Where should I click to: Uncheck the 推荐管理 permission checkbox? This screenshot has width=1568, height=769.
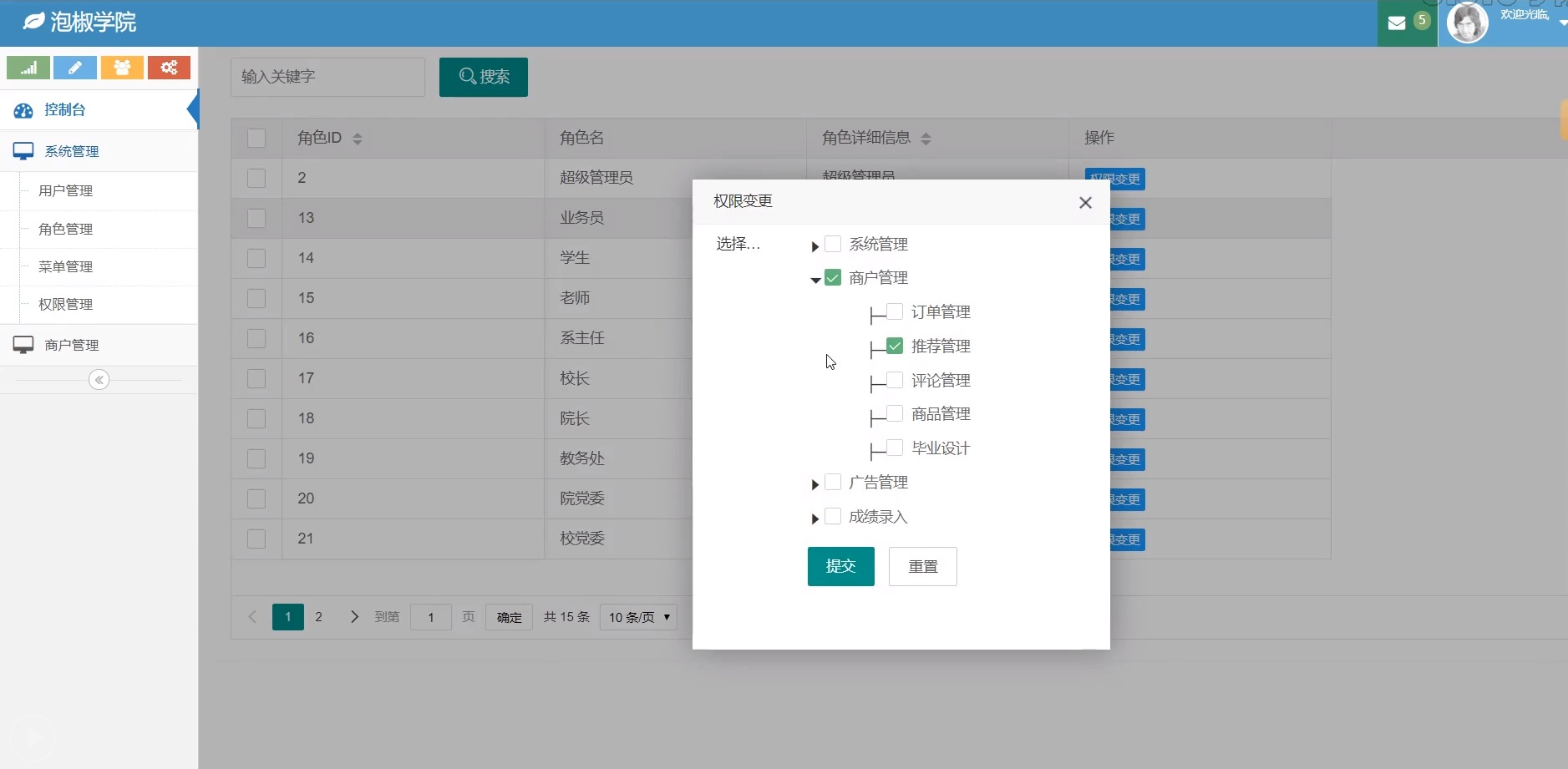click(x=892, y=346)
